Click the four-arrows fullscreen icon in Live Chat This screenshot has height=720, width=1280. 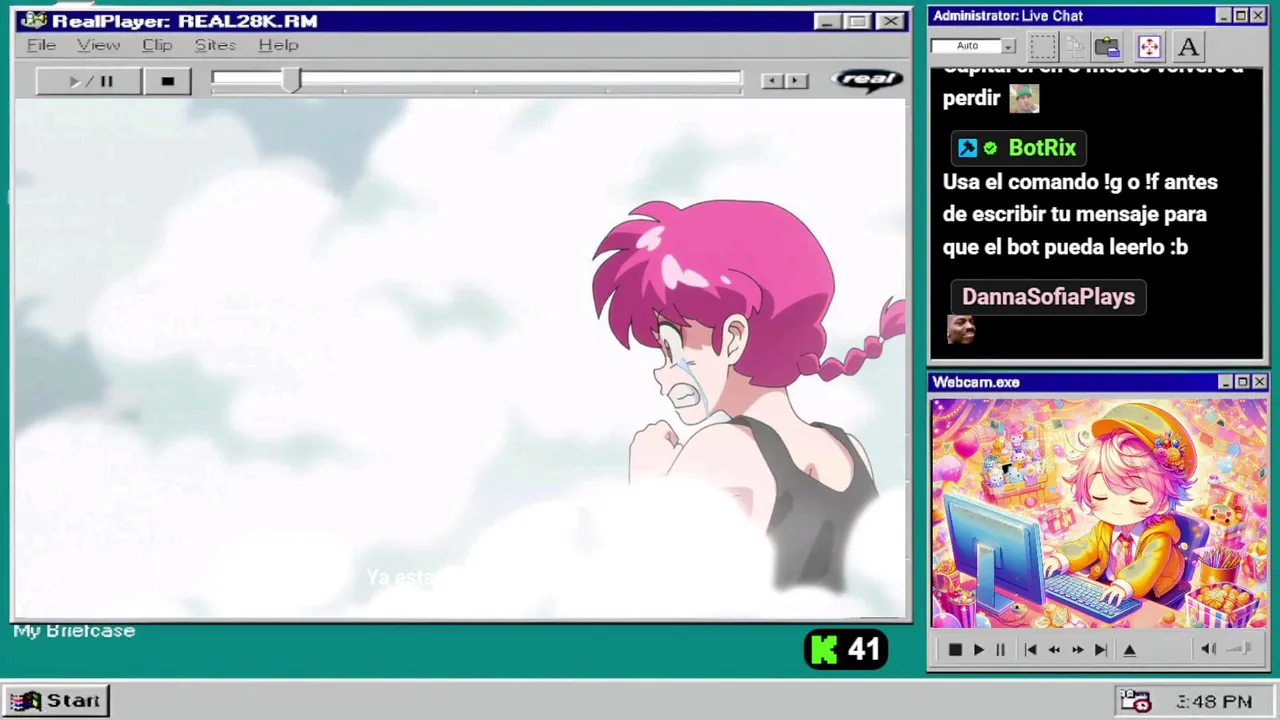coord(1149,46)
